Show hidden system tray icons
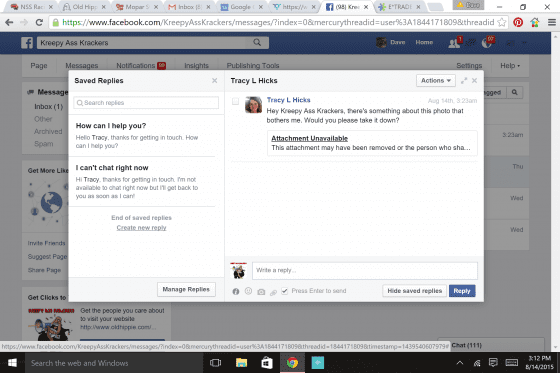The height and width of the screenshot is (373, 560). coord(460,363)
